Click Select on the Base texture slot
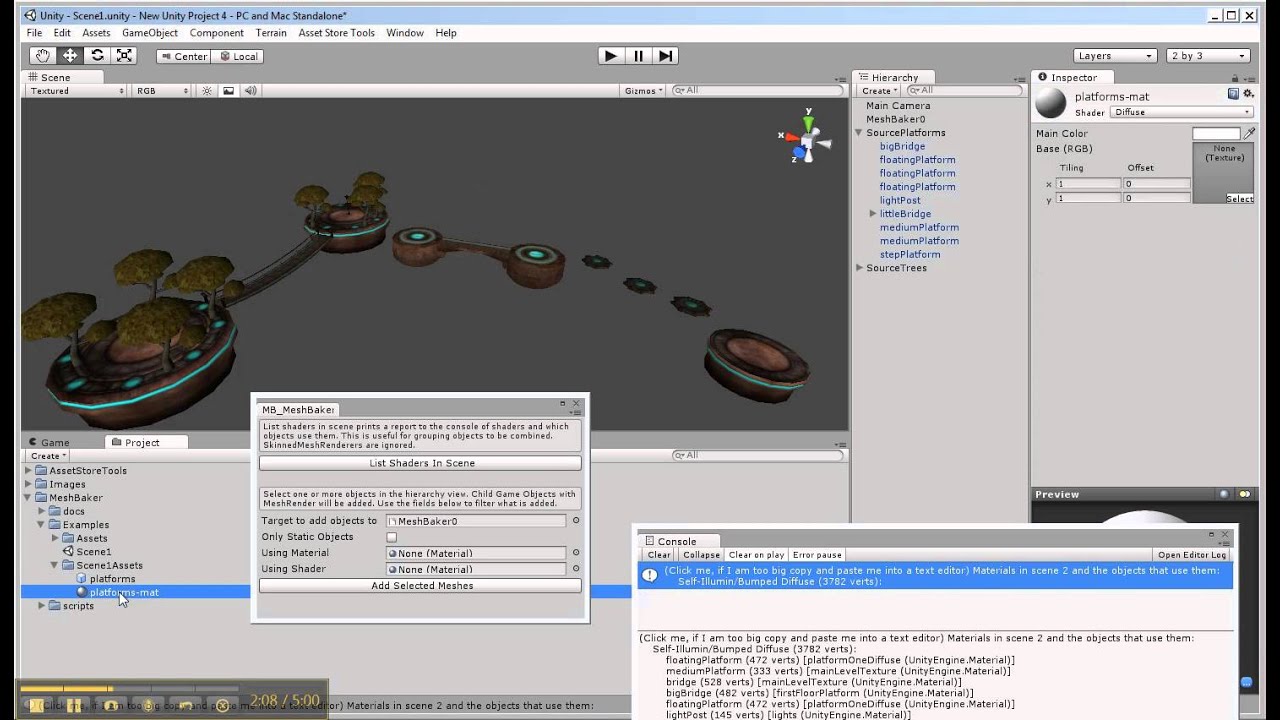 (x=1239, y=199)
